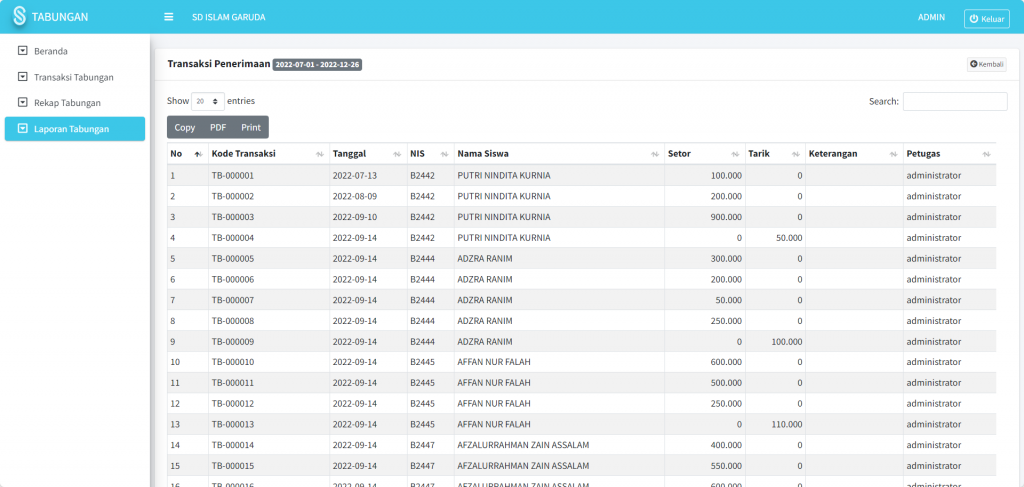Click Tarik value 50.000
The image size is (1024, 487).
pos(789,238)
